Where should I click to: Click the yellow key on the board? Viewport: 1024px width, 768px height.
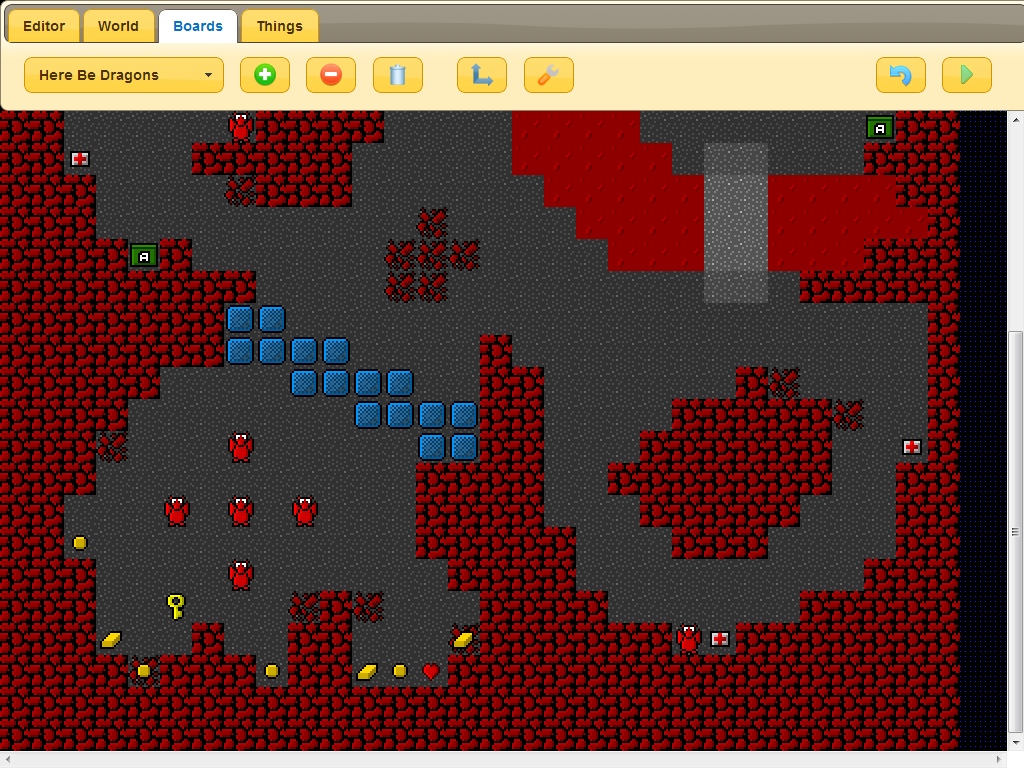coord(176,605)
